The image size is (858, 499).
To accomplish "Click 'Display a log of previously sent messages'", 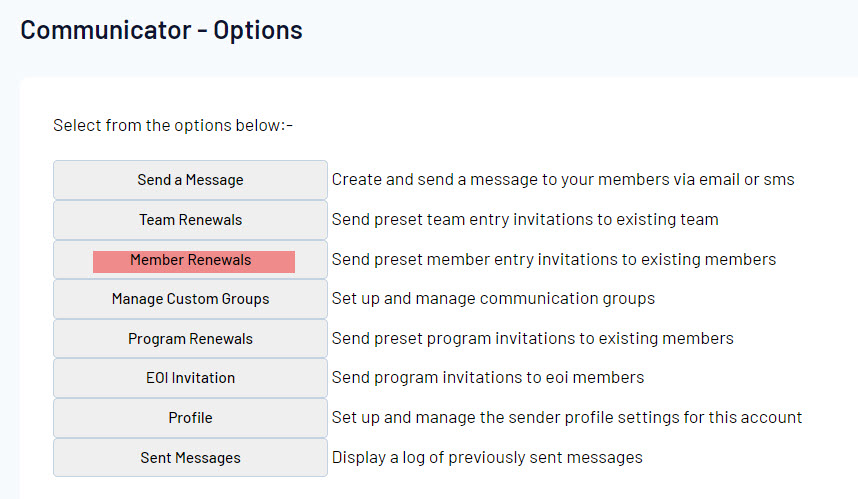I will pyautogui.click(x=487, y=458).
